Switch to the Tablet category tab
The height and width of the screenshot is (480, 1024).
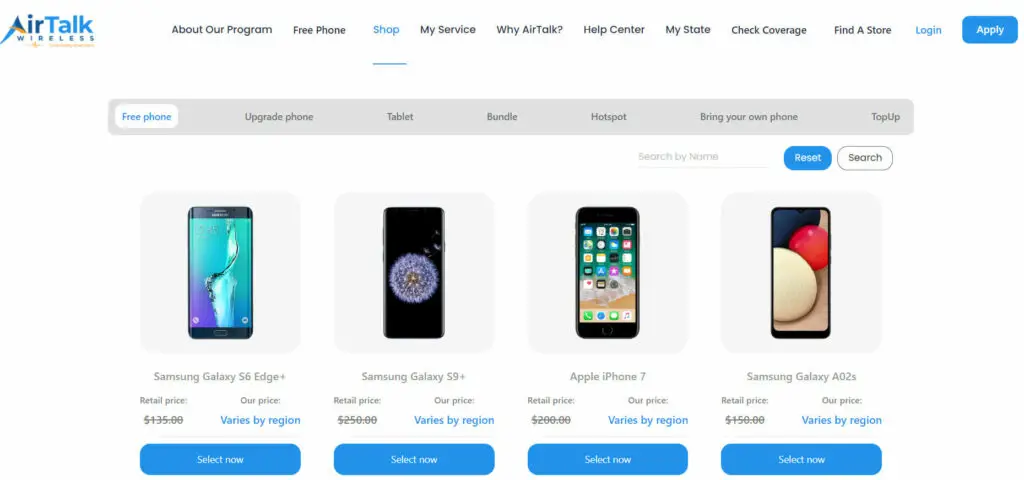coord(400,117)
